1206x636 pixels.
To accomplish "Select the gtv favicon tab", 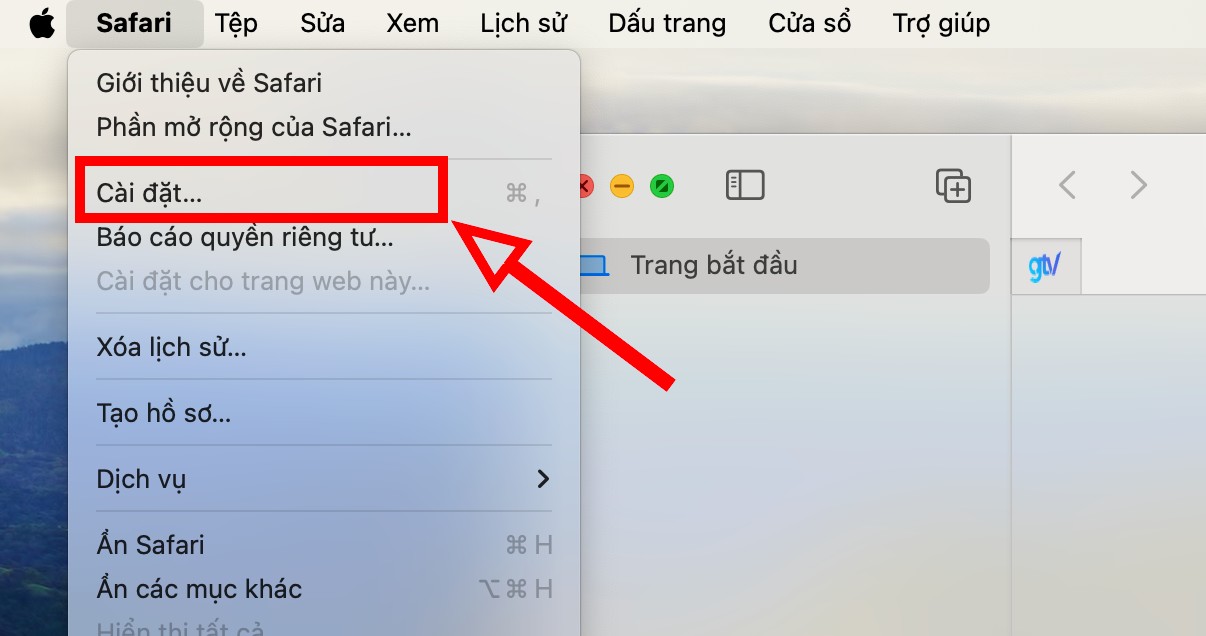I will (x=1046, y=267).
